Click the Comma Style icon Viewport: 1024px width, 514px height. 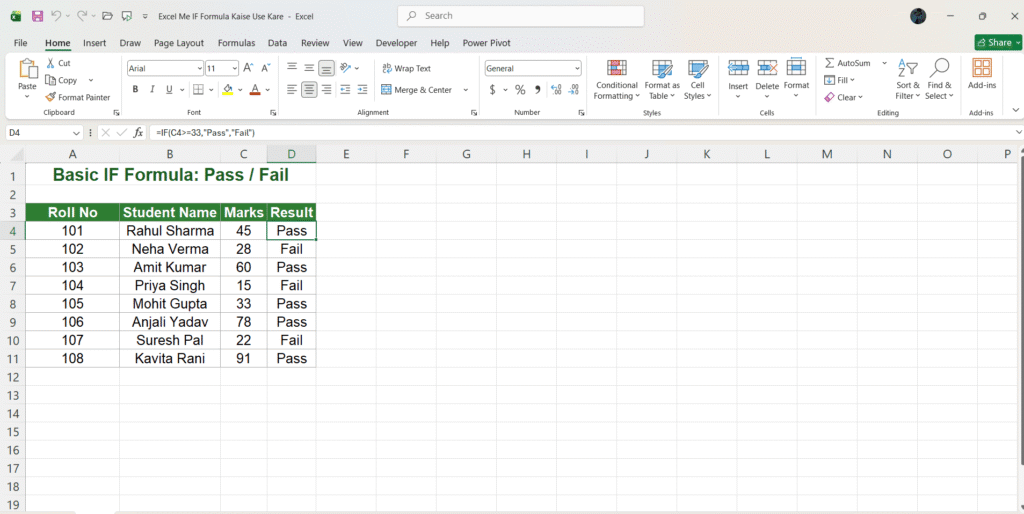(537, 89)
